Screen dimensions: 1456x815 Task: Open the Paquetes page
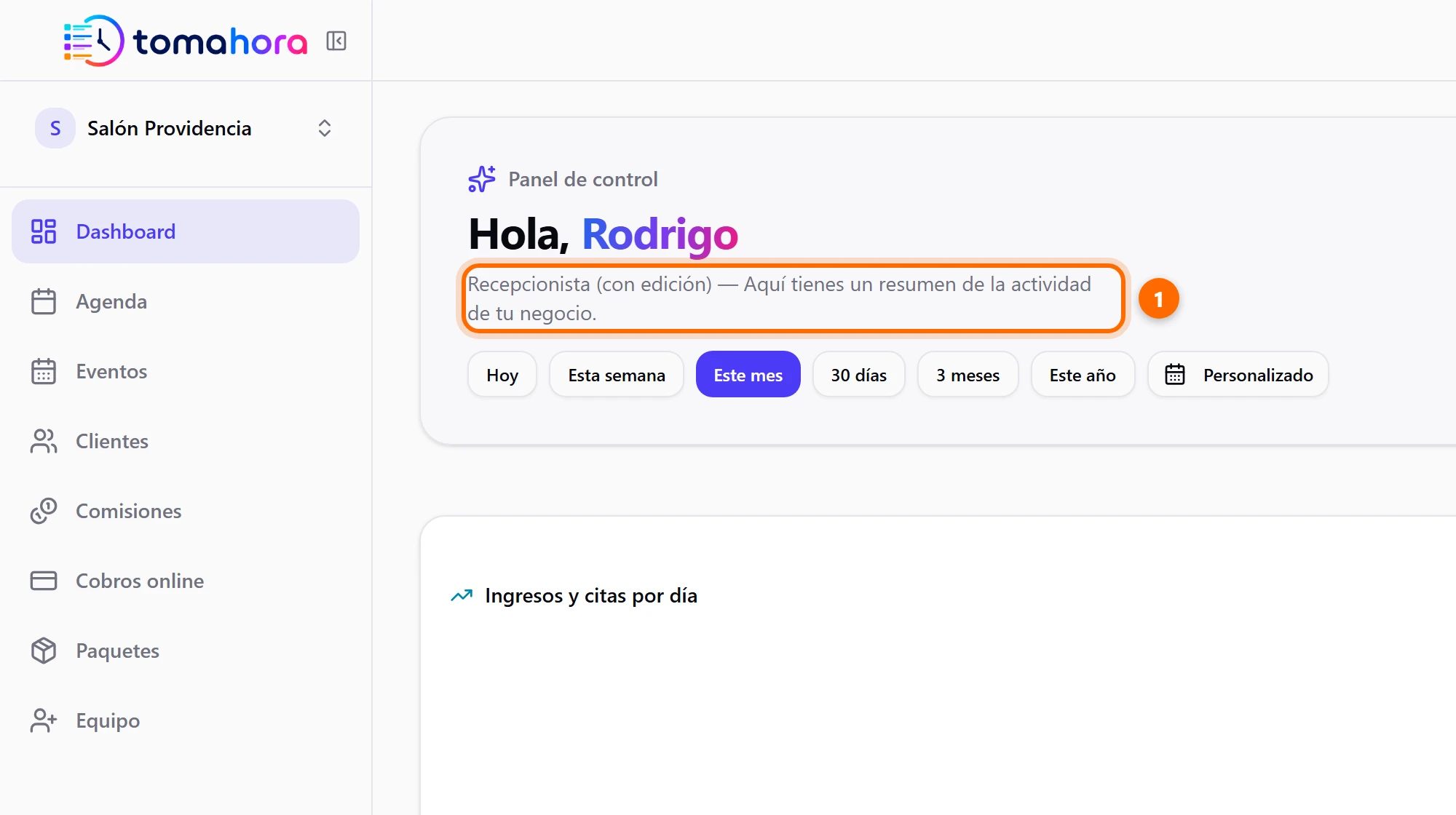pyautogui.click(x=186, y=651)
